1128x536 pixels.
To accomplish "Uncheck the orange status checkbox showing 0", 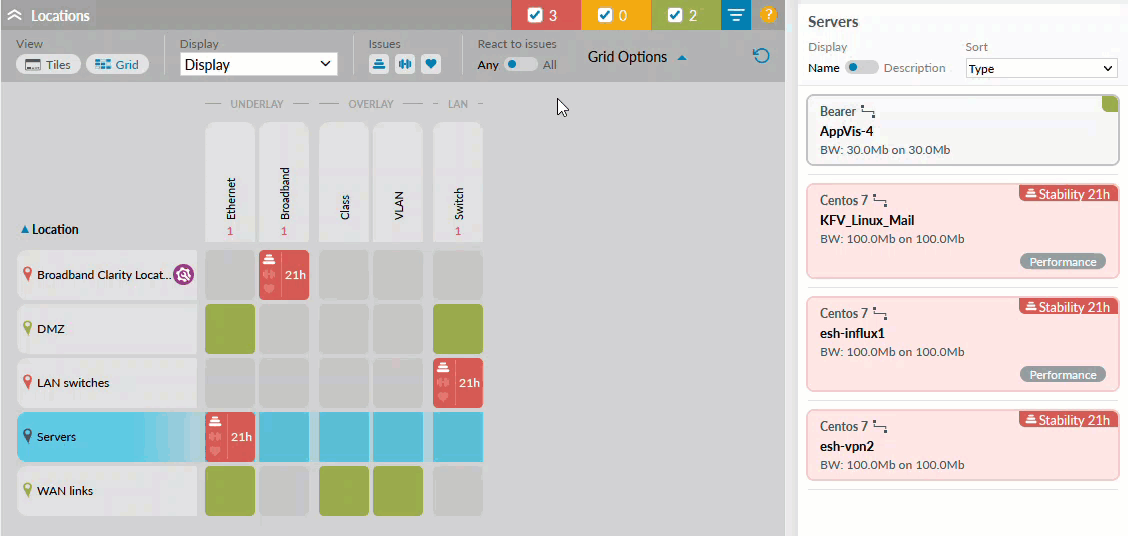I will (604, 15).
